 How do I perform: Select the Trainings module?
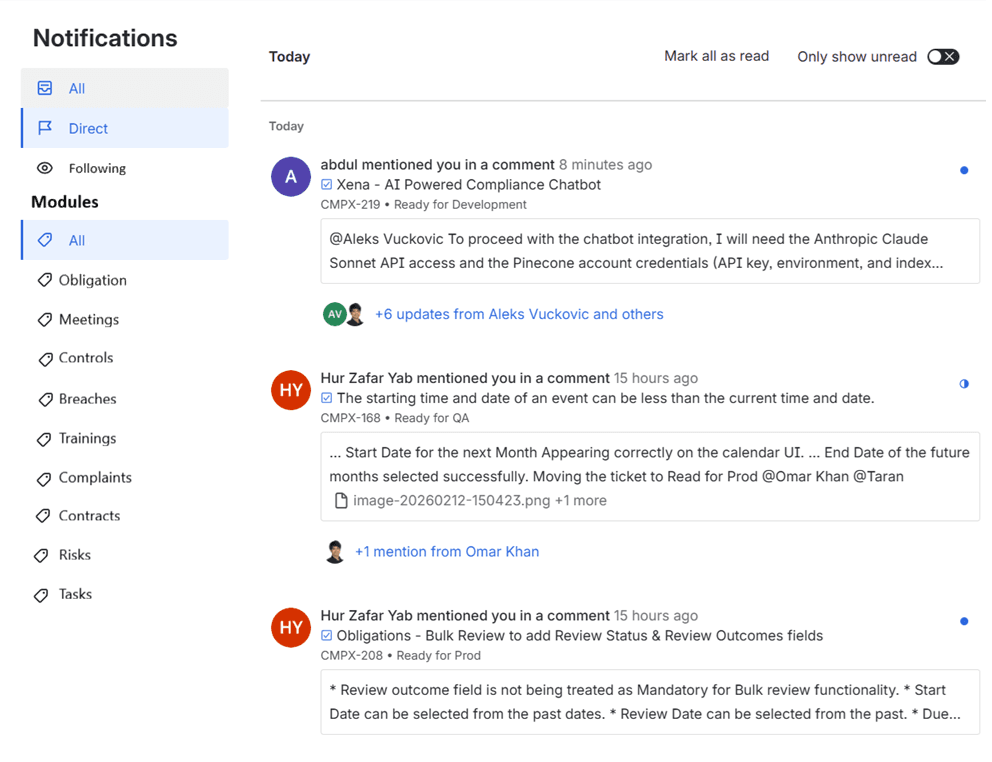87,439
